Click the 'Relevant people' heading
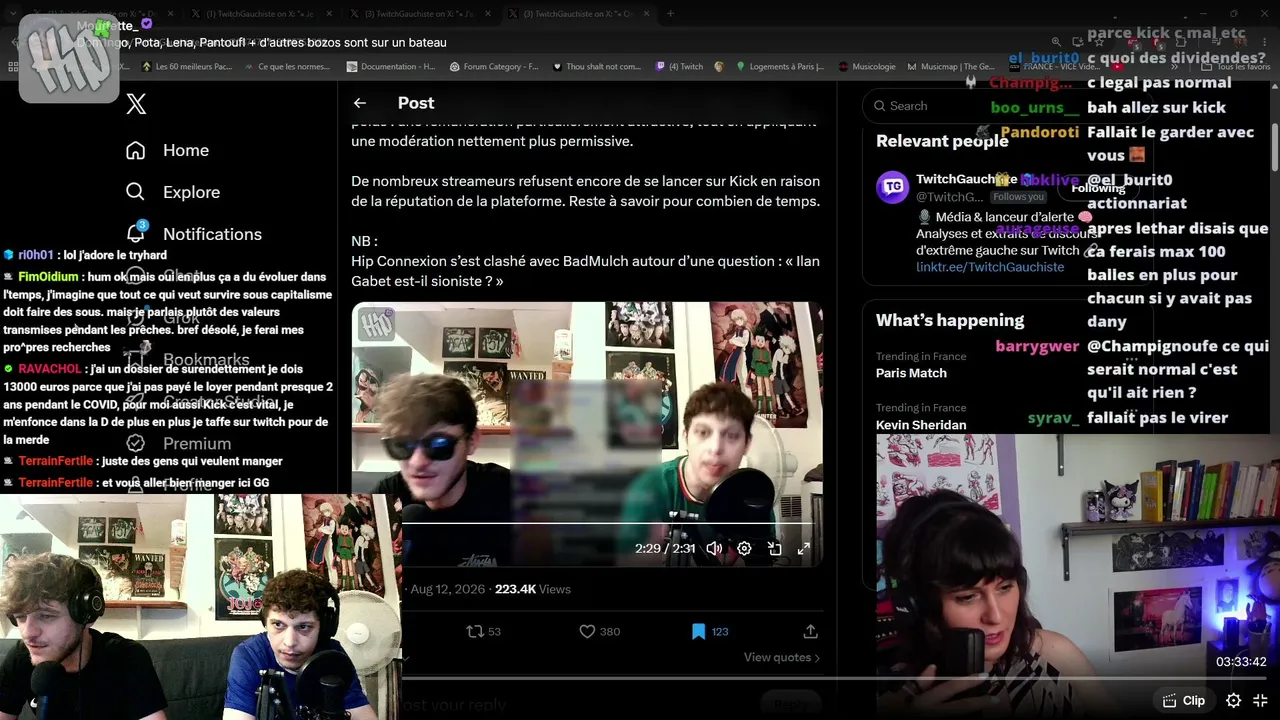The image size is (1280, 720). point(942,141)
